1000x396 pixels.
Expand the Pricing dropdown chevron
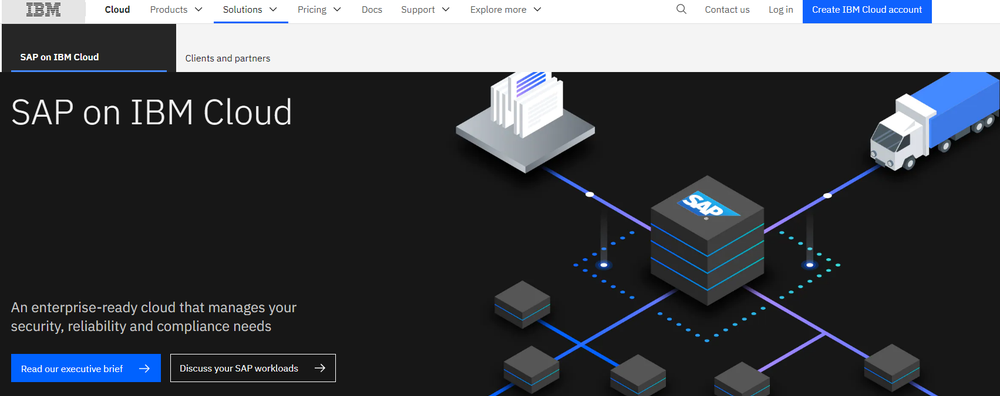coord(337,10)
